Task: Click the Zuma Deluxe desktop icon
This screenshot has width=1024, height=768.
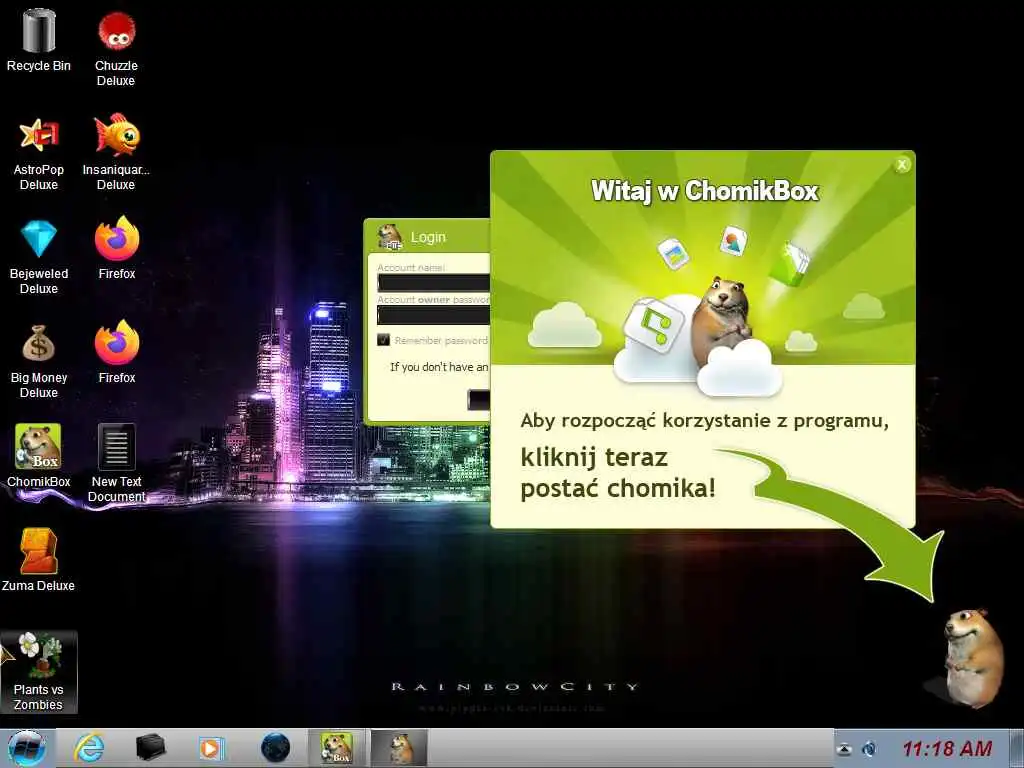Action: coord(39,560)
